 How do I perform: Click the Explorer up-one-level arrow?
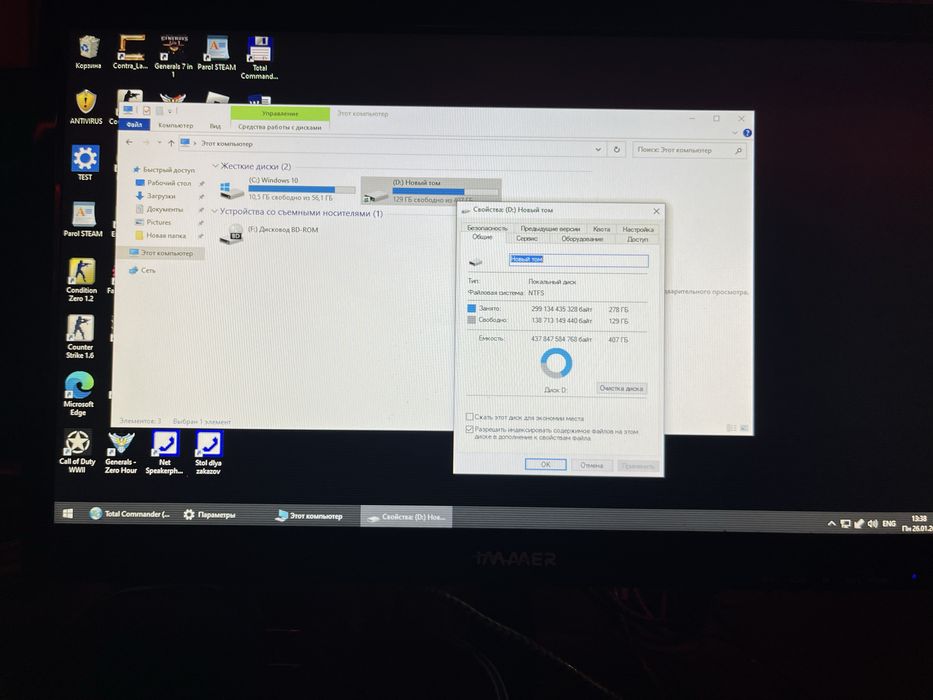click(x=171, y=143)
